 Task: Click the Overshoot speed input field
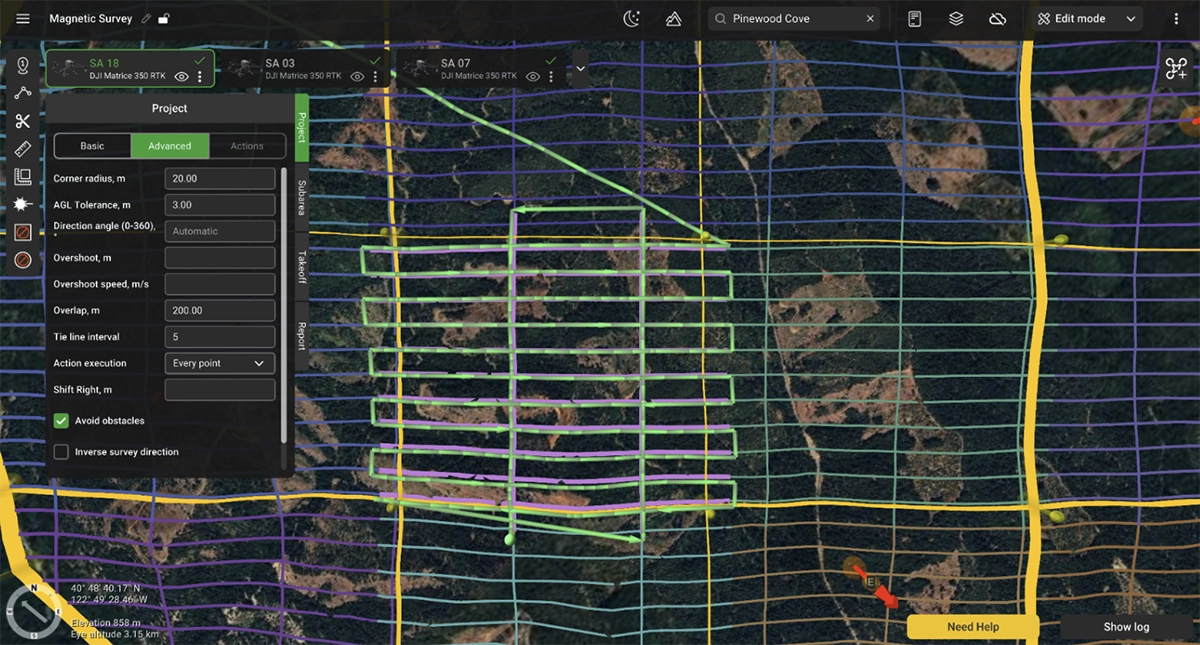(x=220, y=284)
